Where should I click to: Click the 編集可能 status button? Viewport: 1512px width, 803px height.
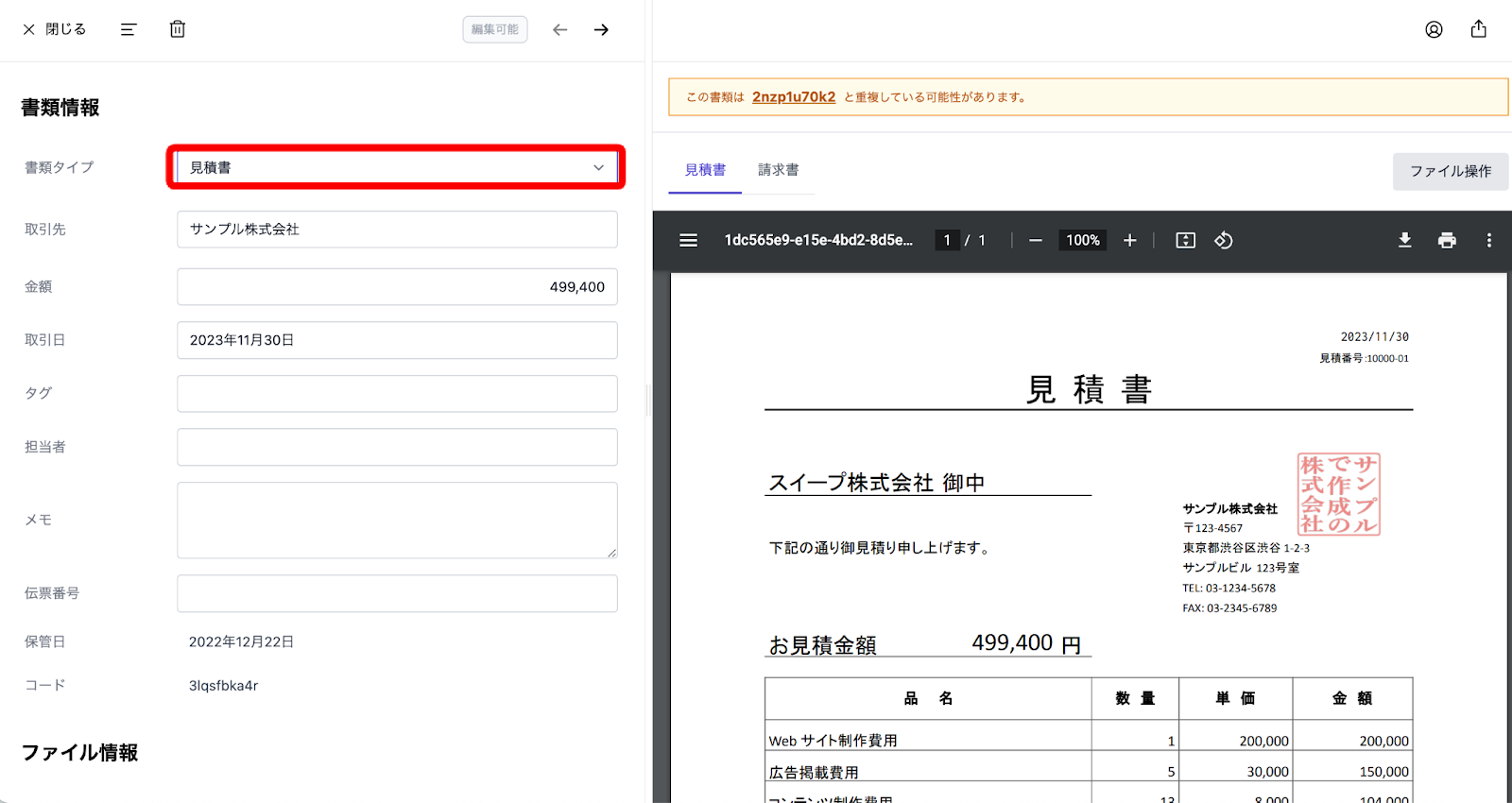(495, 29)
